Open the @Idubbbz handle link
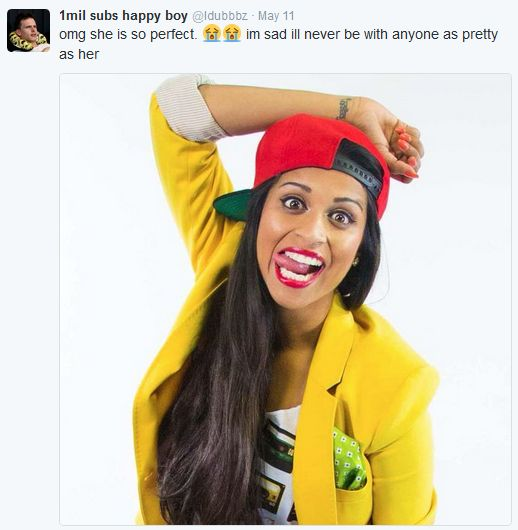Image resolution: width=518 pixels, height=530 pixels. click(x=220, y=16)
